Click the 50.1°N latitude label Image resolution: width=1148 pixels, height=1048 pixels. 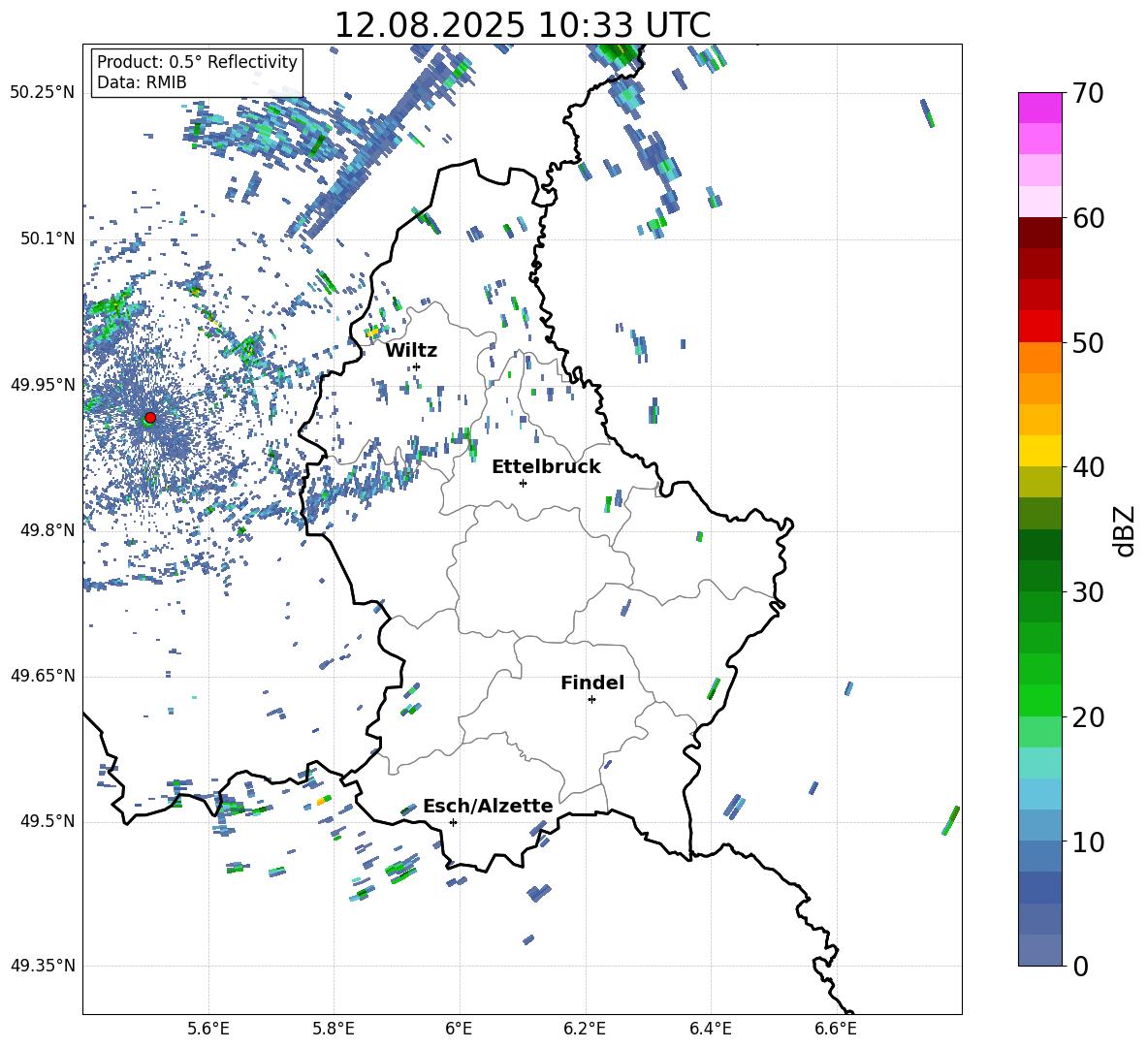coord(48,238)
